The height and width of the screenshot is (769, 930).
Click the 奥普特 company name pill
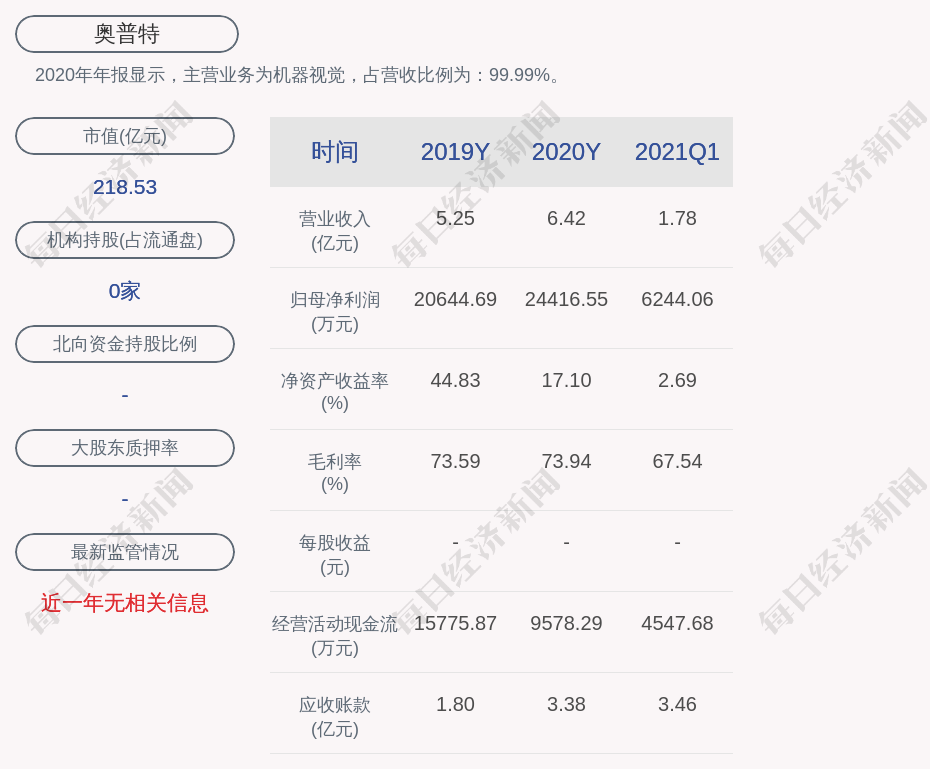[x=127, y=34]
